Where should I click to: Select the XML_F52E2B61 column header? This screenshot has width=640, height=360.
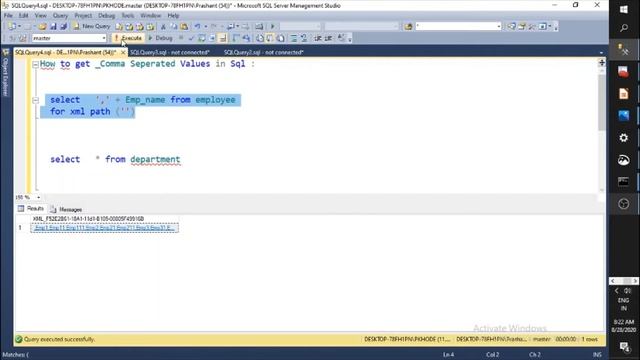coord(104,219)
